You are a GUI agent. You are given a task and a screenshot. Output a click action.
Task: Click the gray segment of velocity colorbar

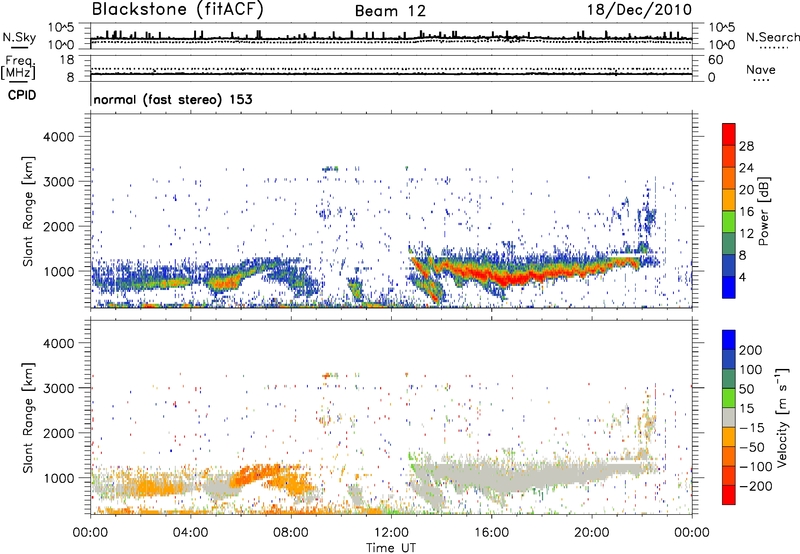[x=729, y=417]
